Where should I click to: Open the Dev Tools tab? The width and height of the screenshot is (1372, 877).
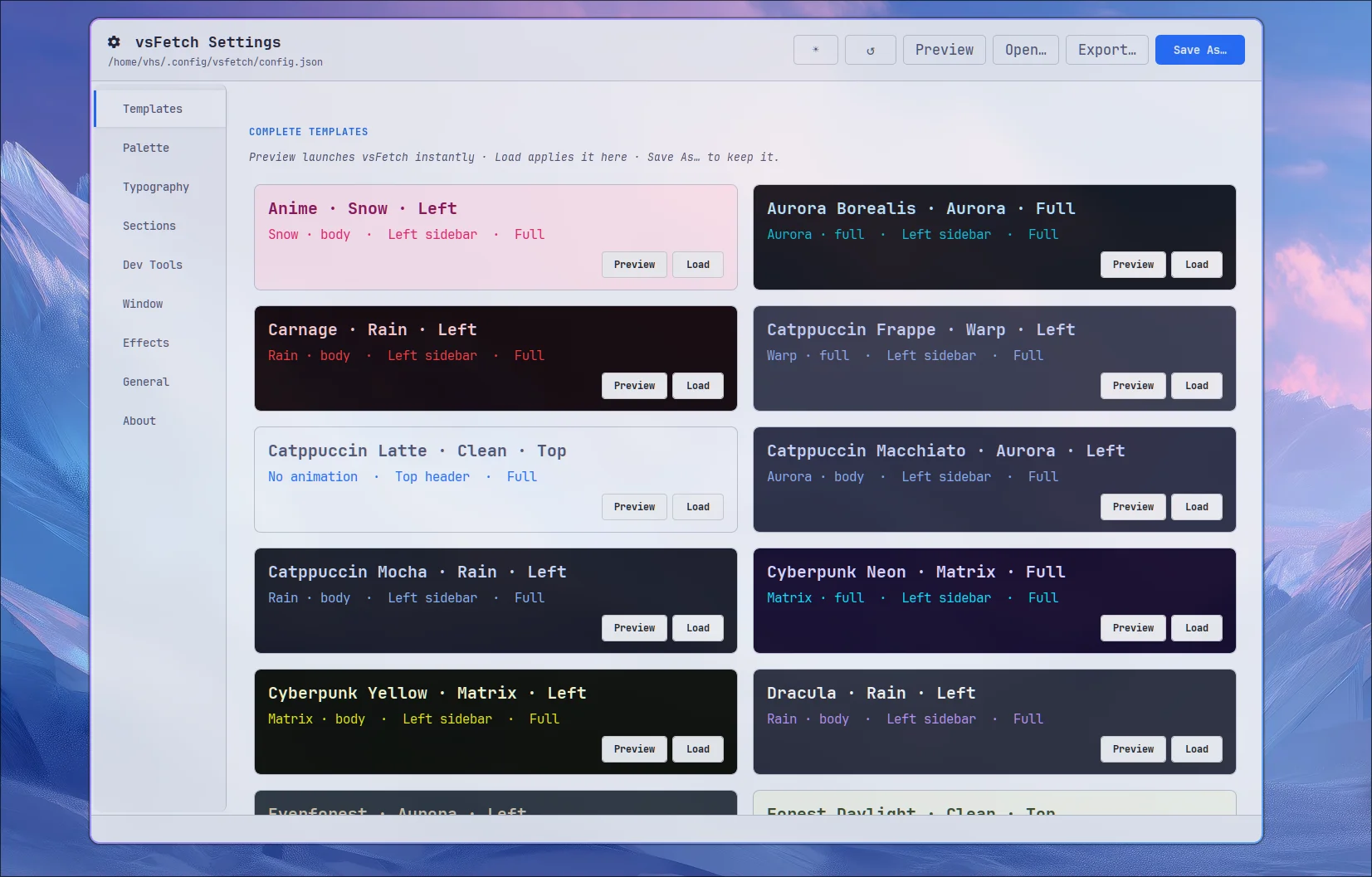160,265
